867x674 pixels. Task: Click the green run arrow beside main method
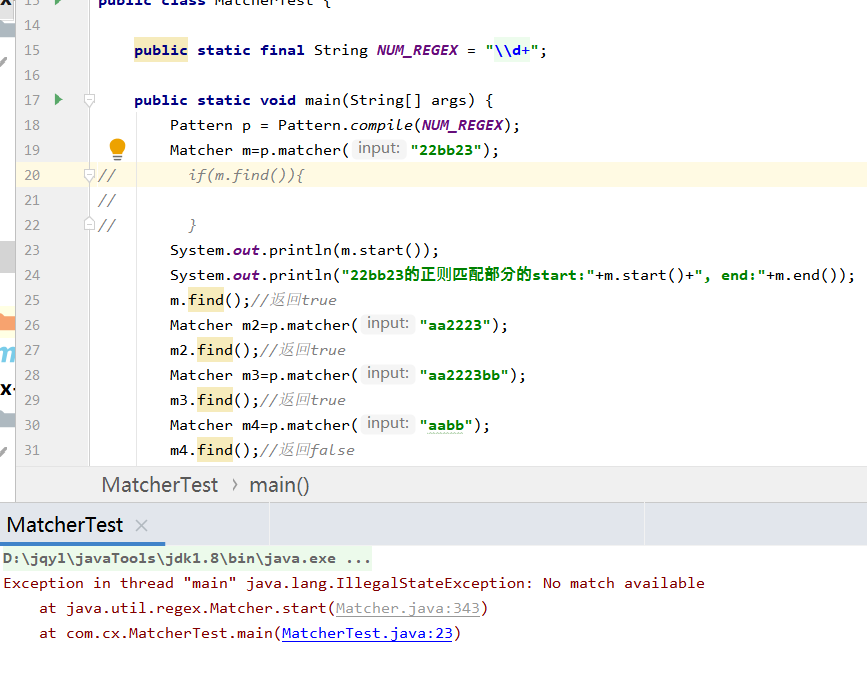(x=59, y=100)
